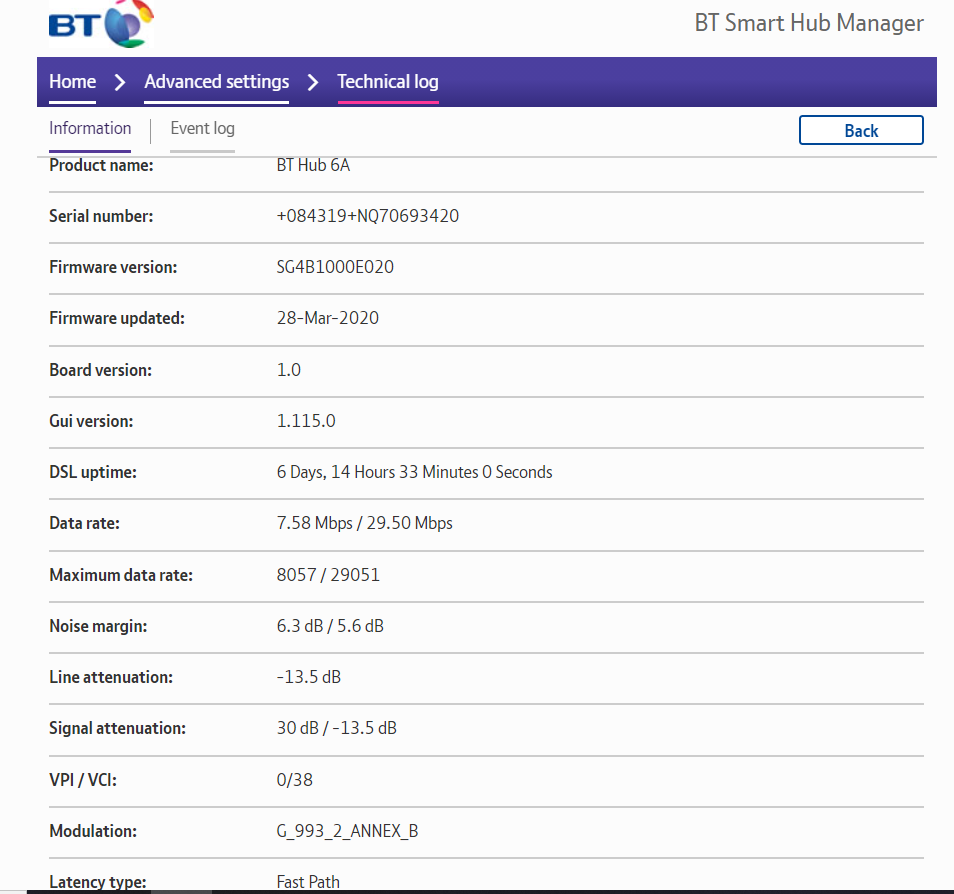Switch to the Event log tab

coord(202,129)
